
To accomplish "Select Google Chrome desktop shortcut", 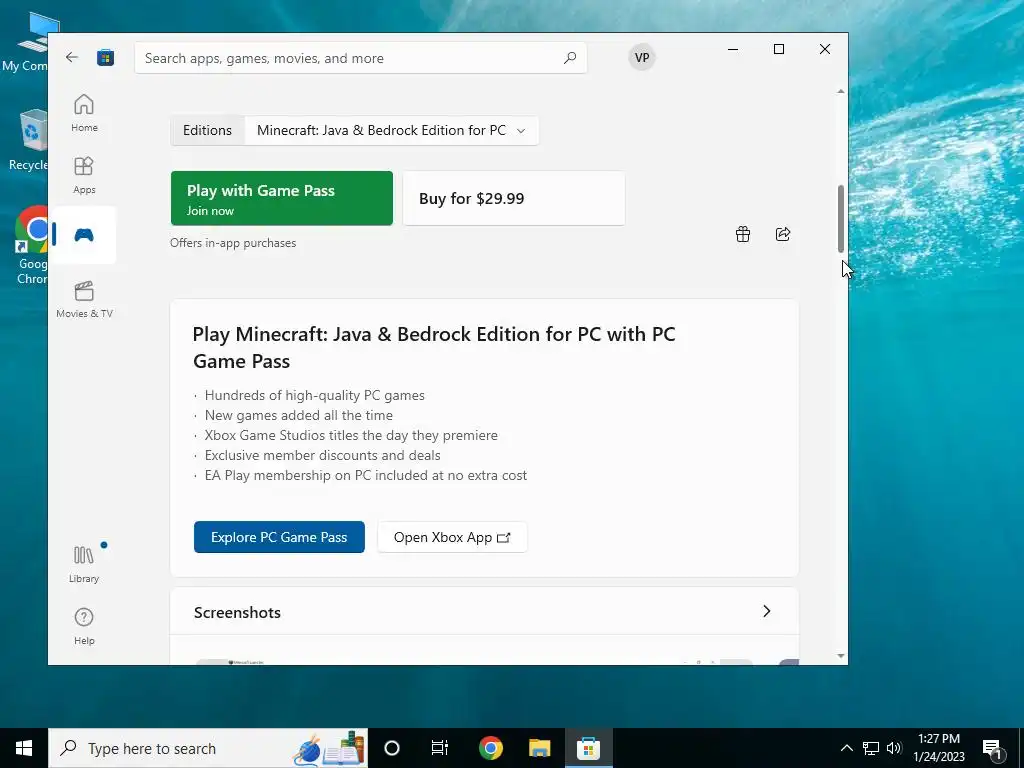I will tap(31, 245).
